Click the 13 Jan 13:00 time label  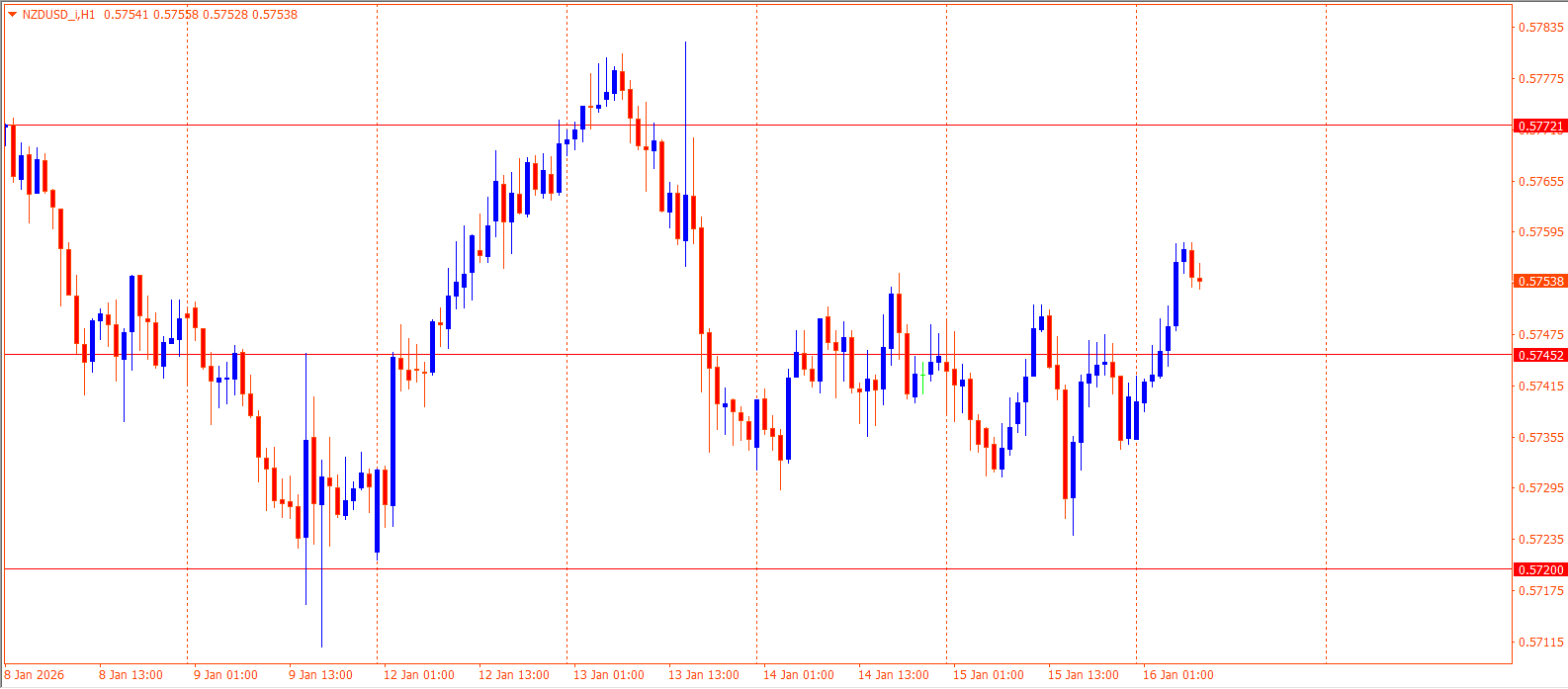pyautogui.click(x=704, y=675)
